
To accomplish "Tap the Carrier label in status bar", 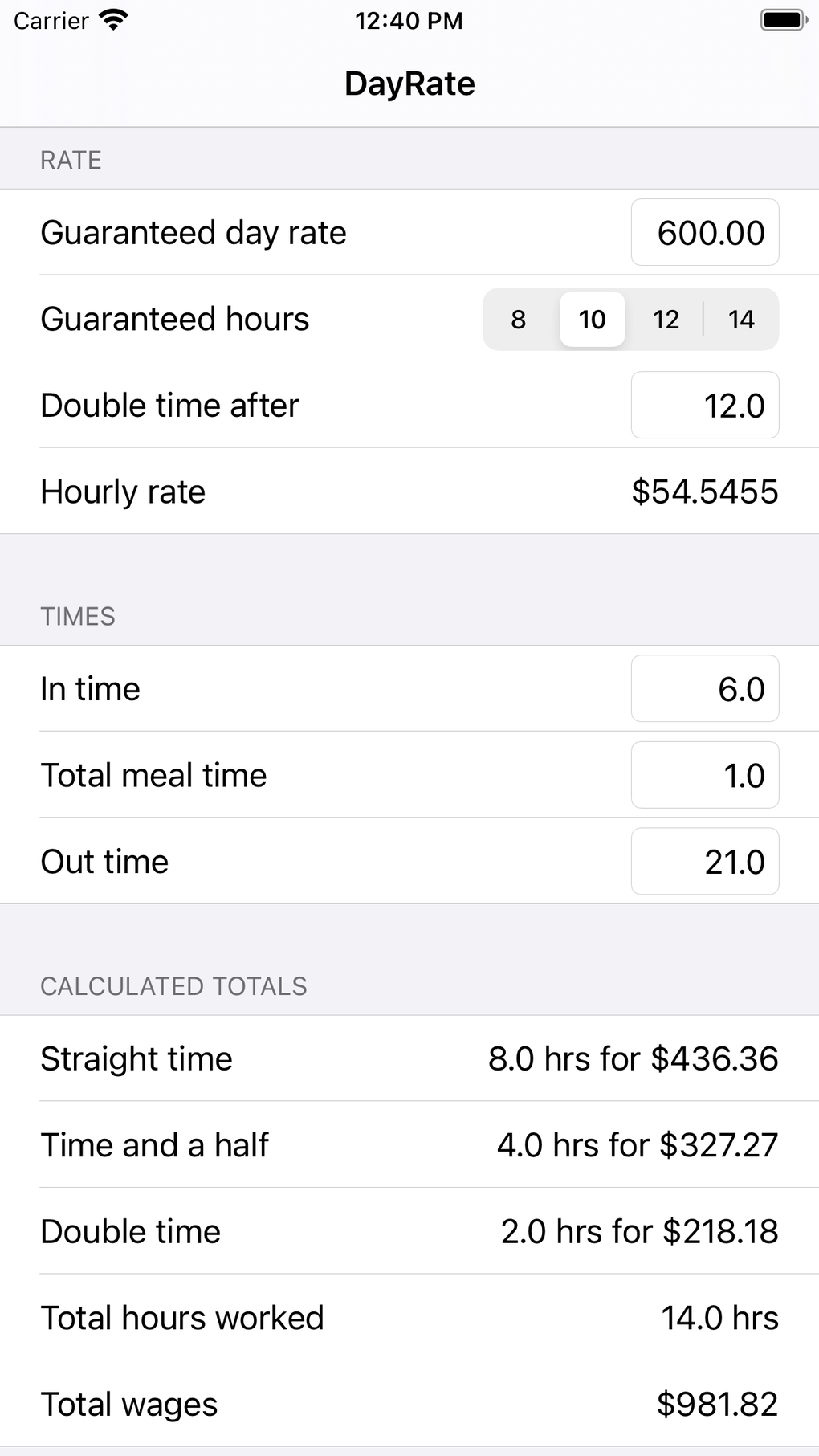I will point(51,21).
